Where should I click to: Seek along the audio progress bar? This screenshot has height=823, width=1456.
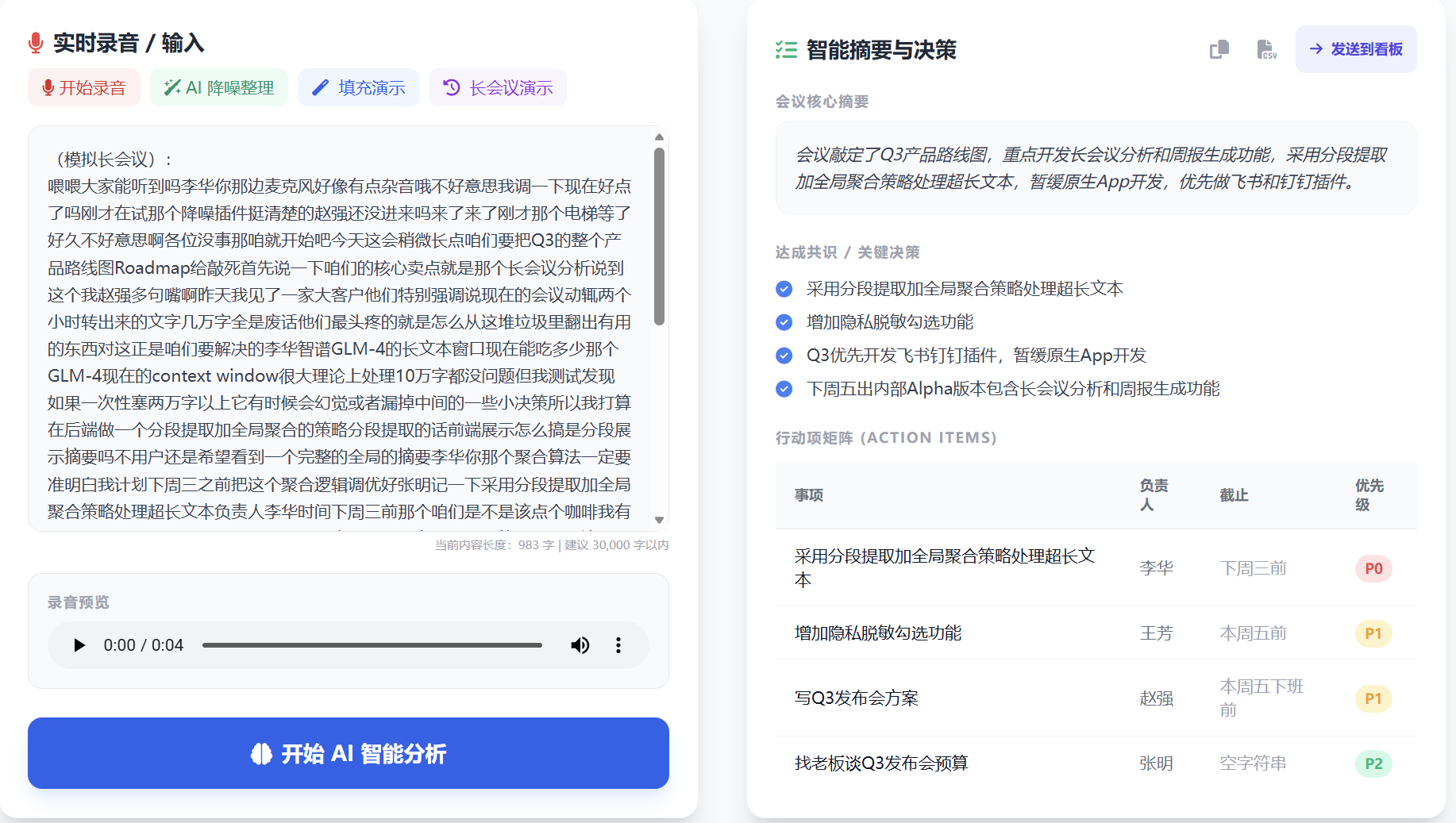pos(372,645)
